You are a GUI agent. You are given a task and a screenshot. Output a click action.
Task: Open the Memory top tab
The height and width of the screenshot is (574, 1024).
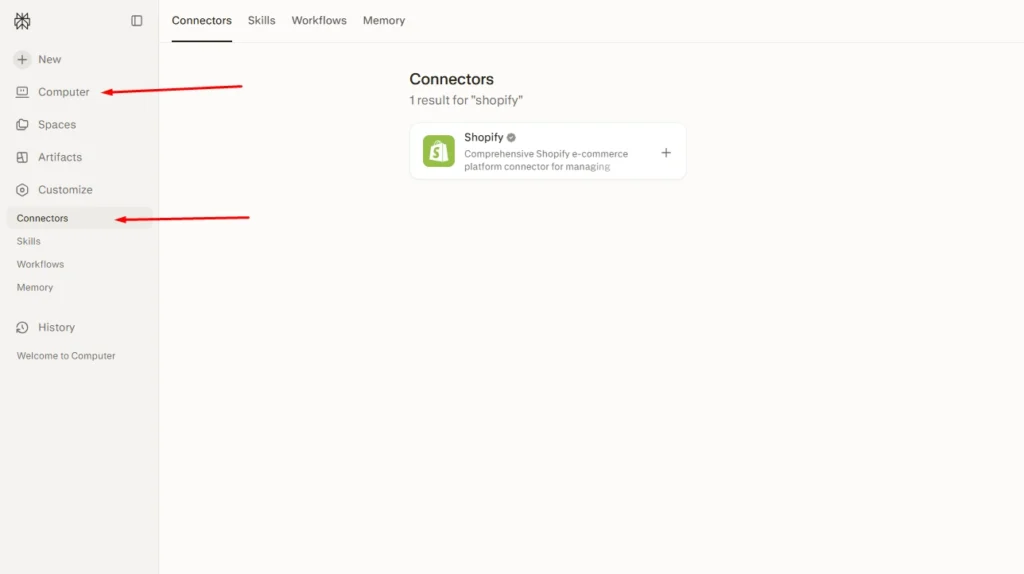click(x=384, y=21)
